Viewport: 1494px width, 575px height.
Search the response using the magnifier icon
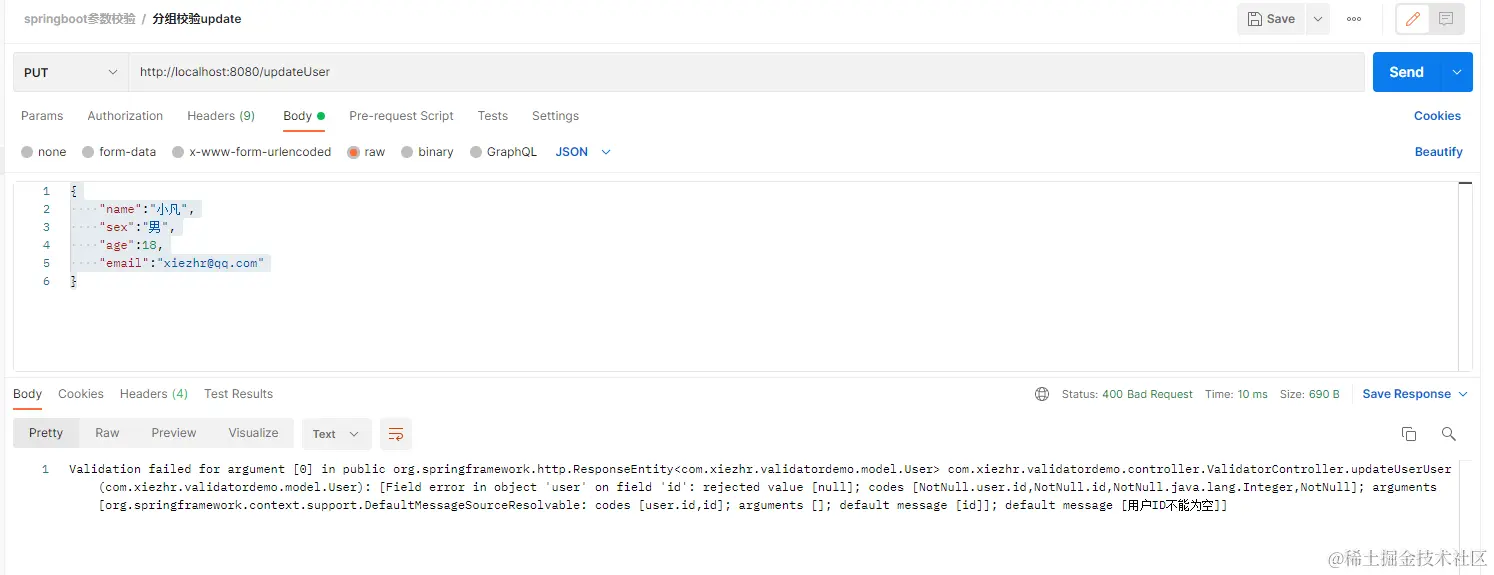click(x=1448, y=434)
